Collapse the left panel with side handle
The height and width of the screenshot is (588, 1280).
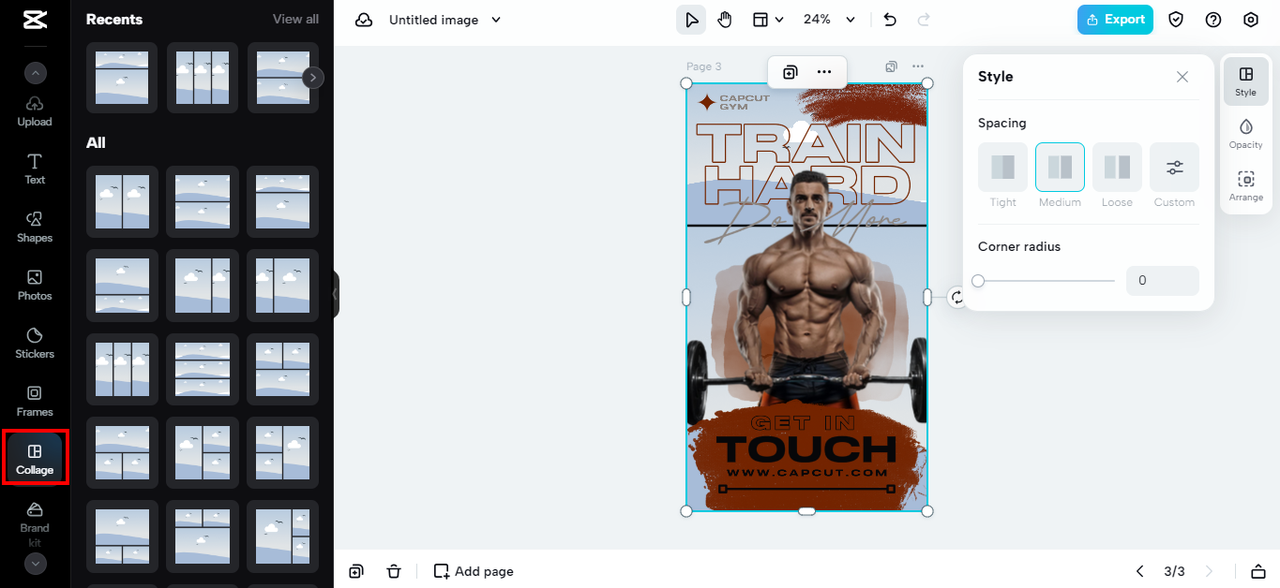pos(336,295)
